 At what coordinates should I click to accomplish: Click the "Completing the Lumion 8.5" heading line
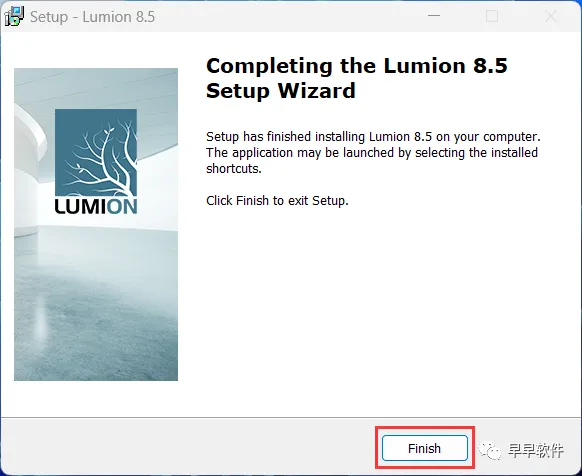(x=356, y=66)
